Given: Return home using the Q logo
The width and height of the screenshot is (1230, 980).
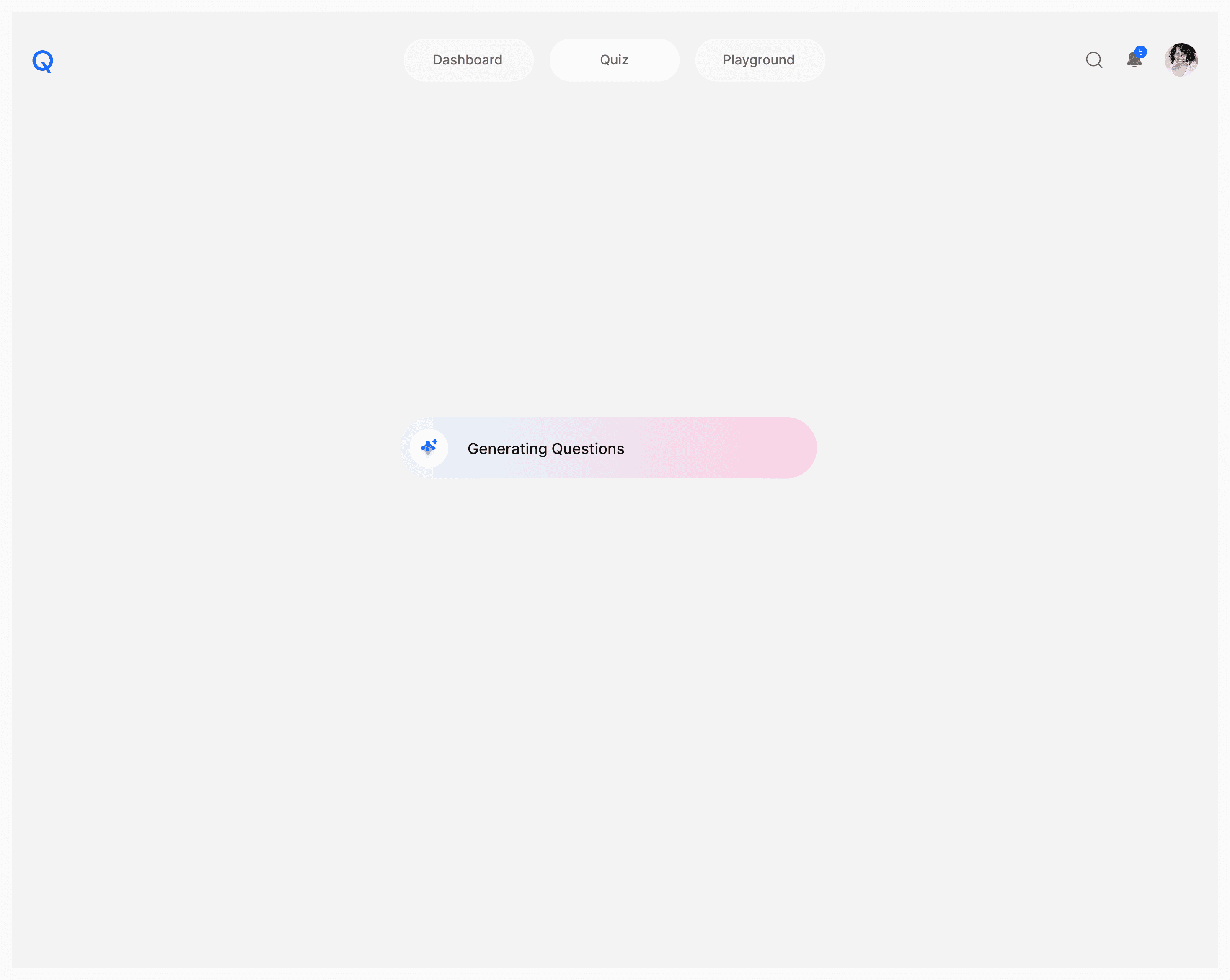Looking at the screenshot, I should pyautogui.click(x=43, y=61).
